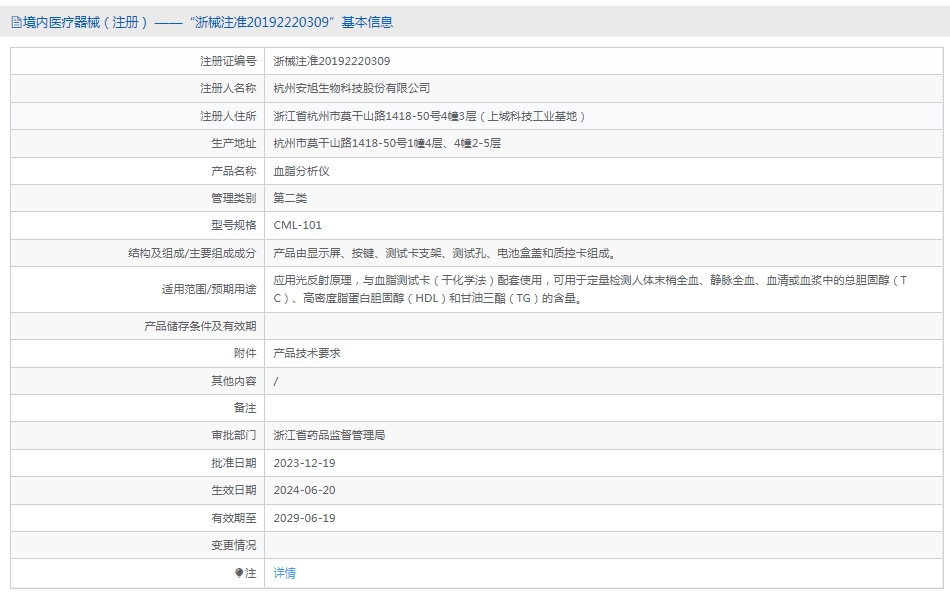Click the 审批部门 label cell
This screenshot has height=593, width=950.
click(x=138, y=436)
